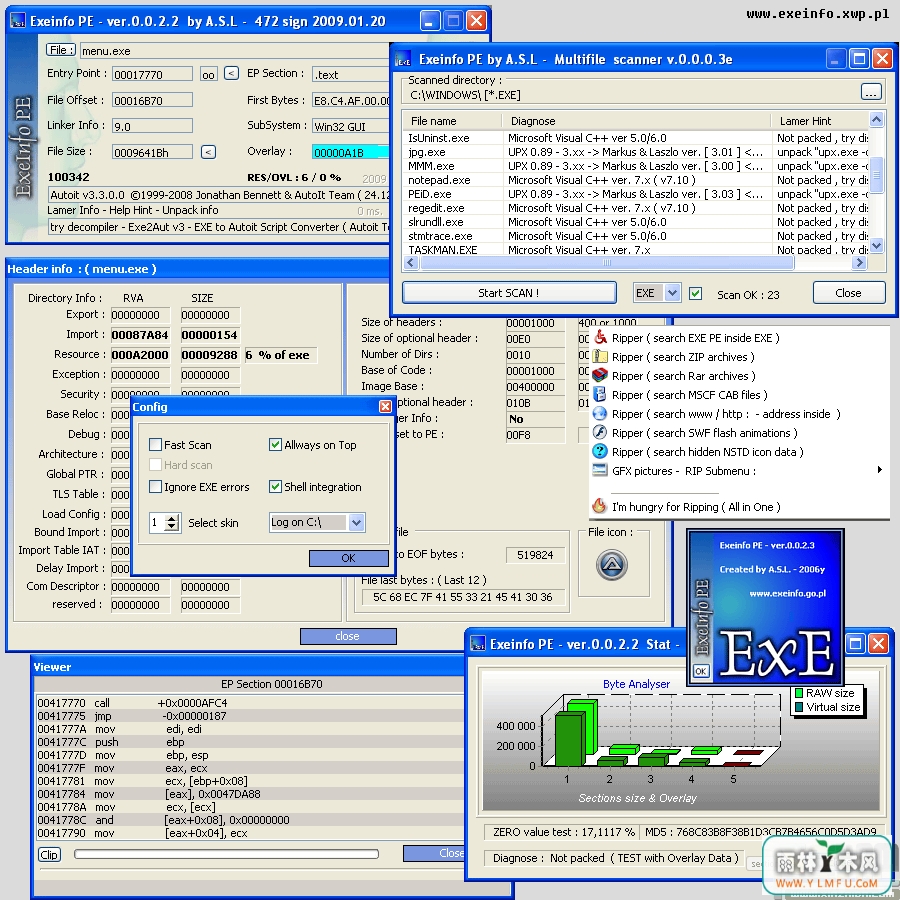Image resolution: width=900 pixels, height=900 pixels.
Task: Open the EXE file type dropdown in scanner
Action: [x=672, y=293]
